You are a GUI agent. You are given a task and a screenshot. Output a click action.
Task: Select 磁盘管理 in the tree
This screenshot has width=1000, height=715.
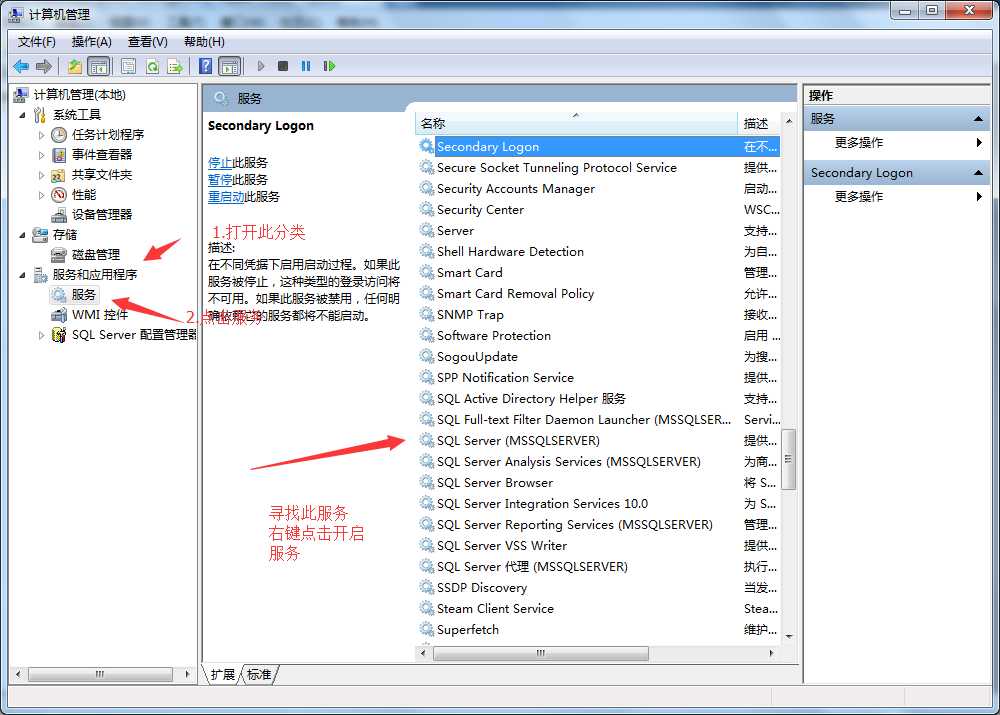click(x=96, y=254)
